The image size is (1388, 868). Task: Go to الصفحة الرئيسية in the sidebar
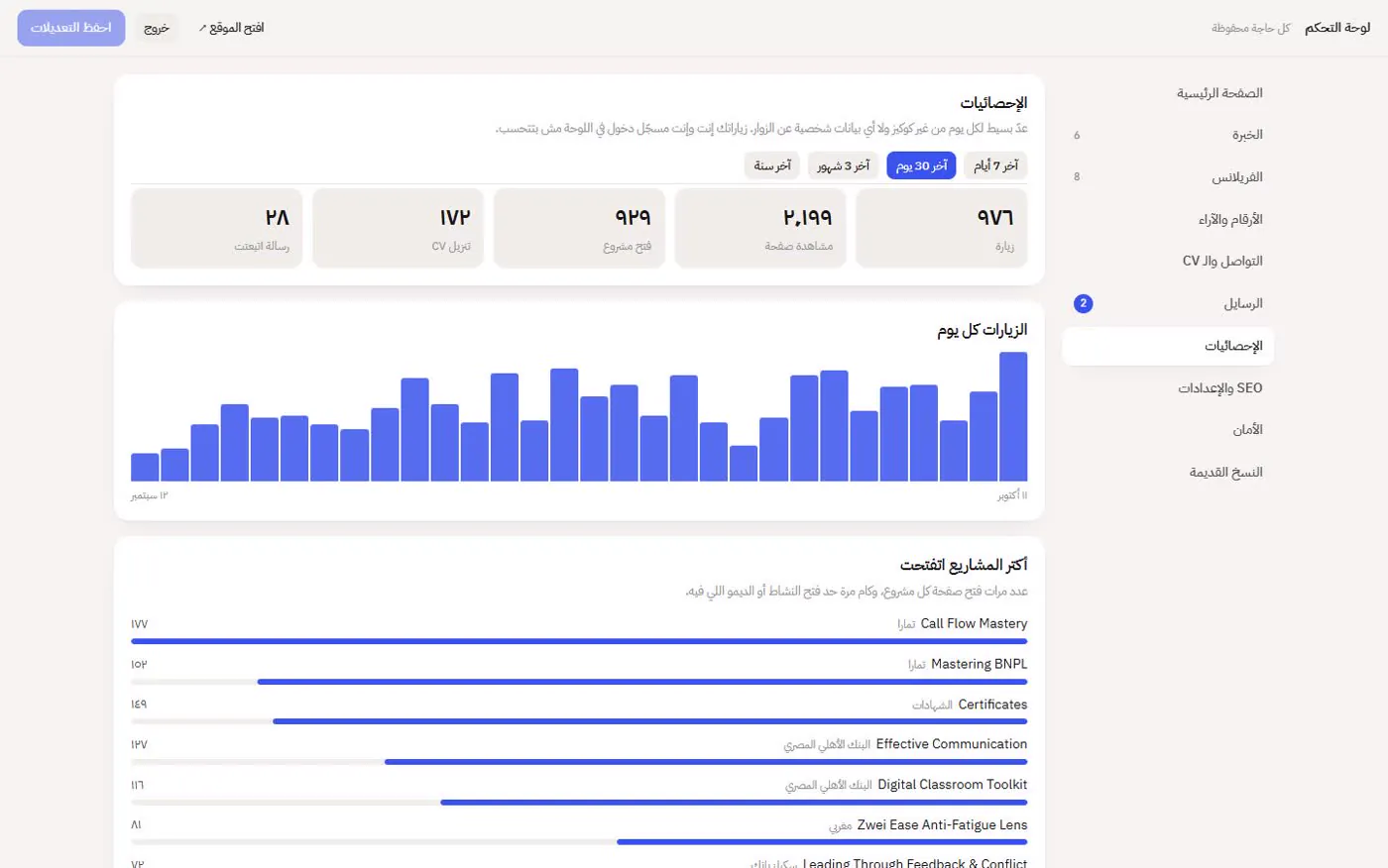1168,93
